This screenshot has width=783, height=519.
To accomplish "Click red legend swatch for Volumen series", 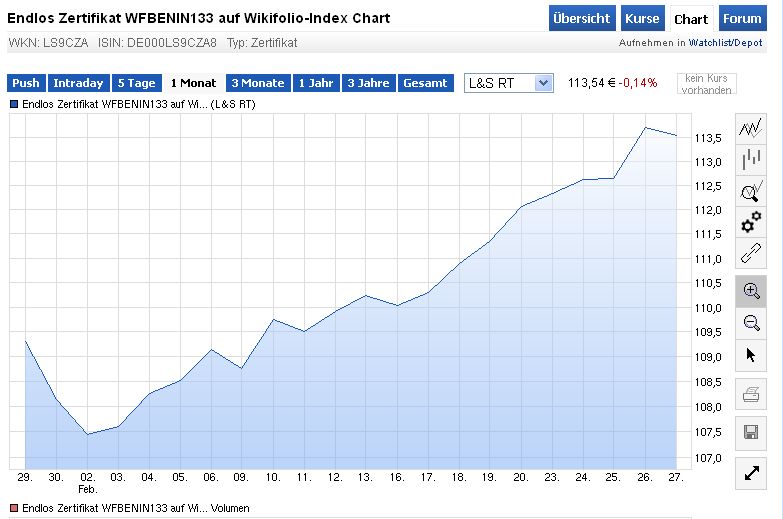I will 14,508.
